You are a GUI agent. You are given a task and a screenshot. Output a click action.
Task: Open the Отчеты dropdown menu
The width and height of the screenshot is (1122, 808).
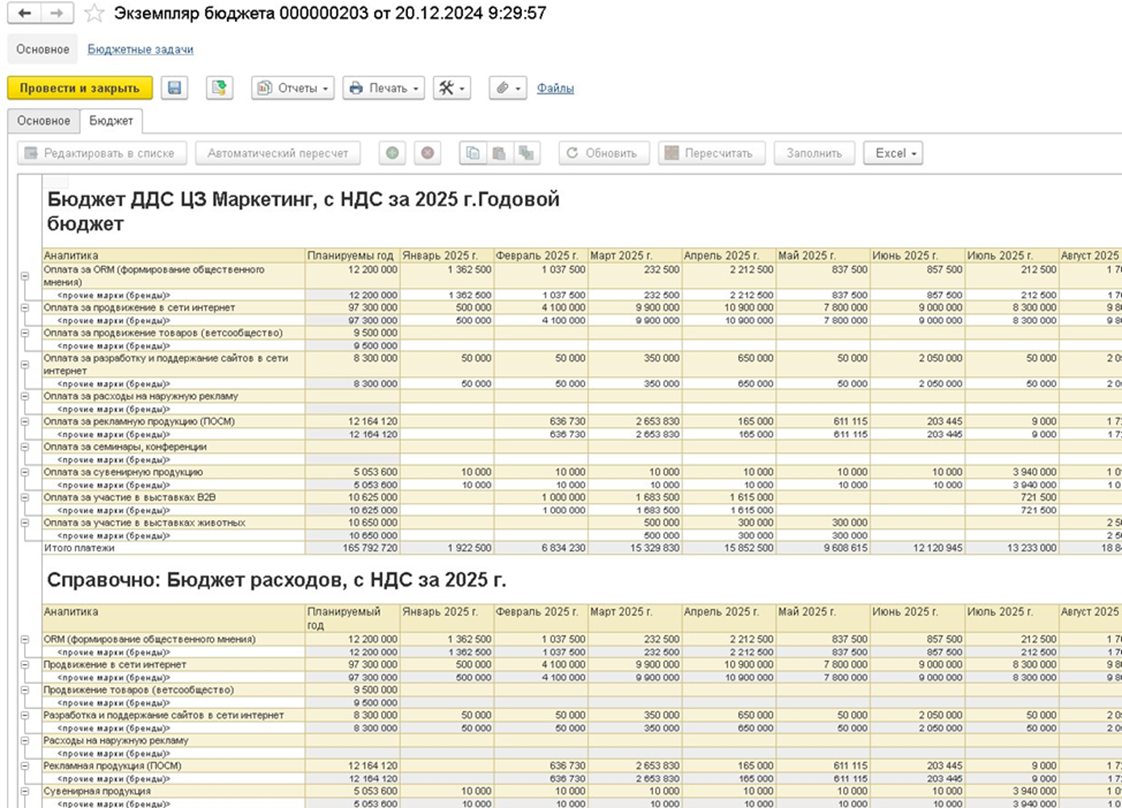coord(293,88)
